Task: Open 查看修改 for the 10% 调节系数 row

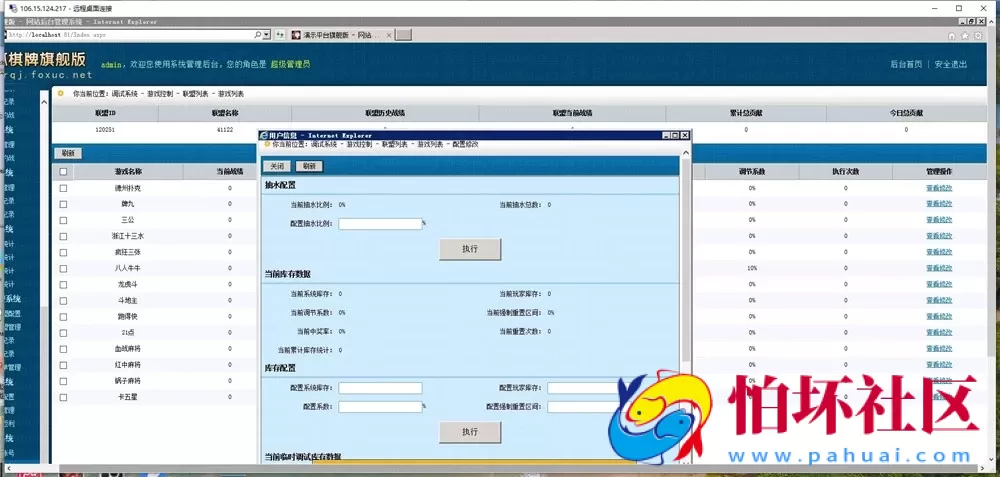Action: [939, 268]
